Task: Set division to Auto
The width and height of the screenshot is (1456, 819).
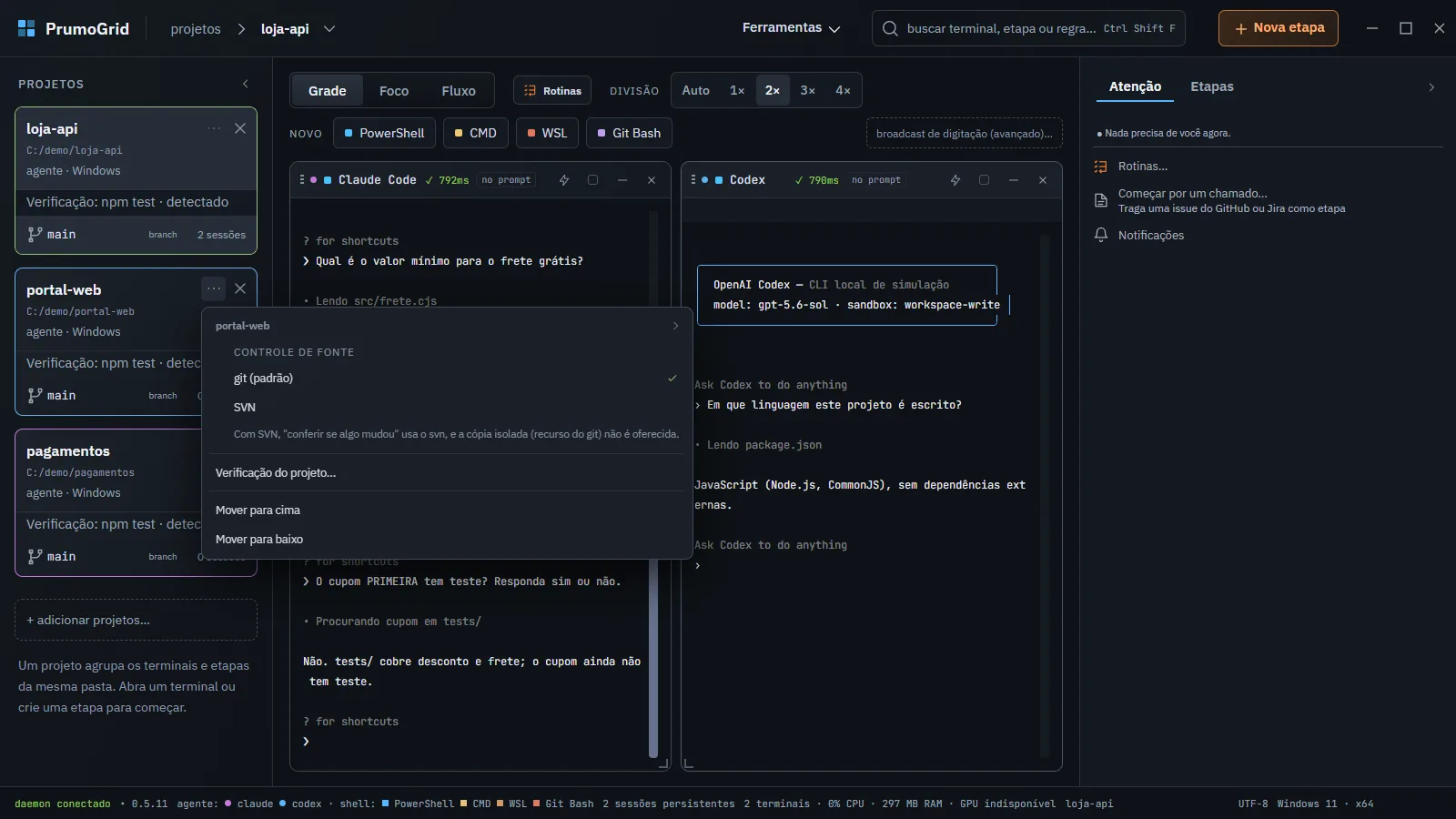Action: coord(696,91)
